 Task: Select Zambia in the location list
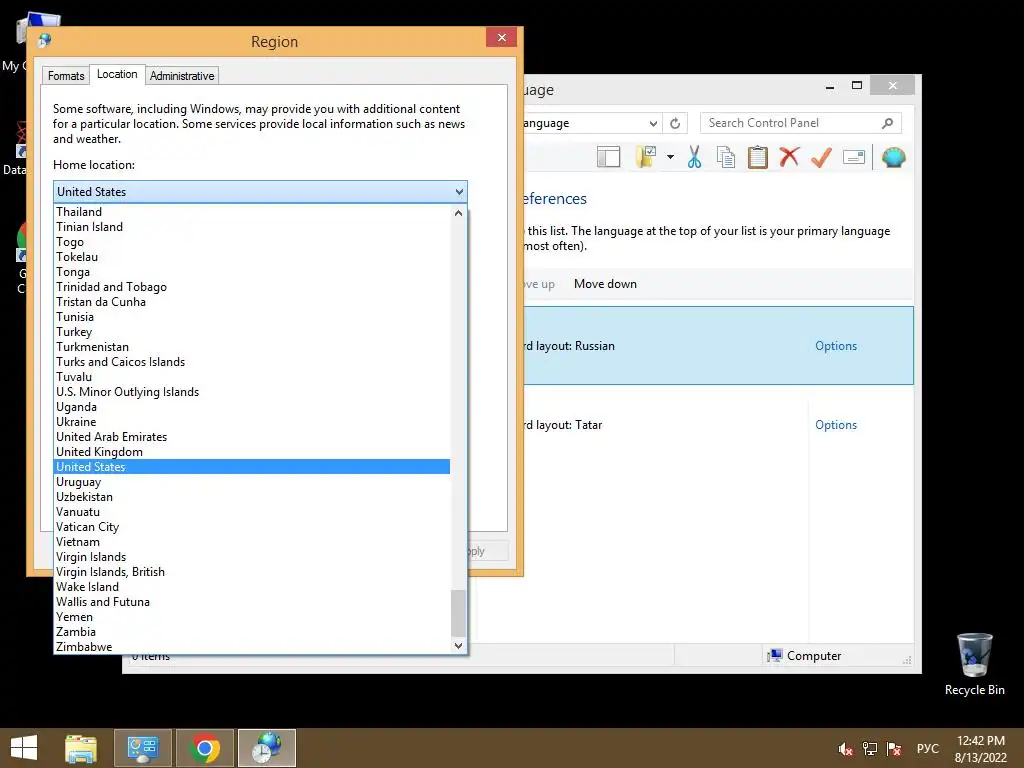tap(252, 632)
